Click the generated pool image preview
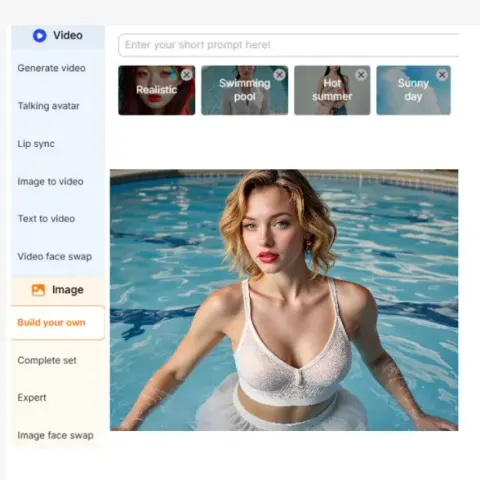Image resolution: width=480 pixels, height=480 pixels. tap(284, 300)
